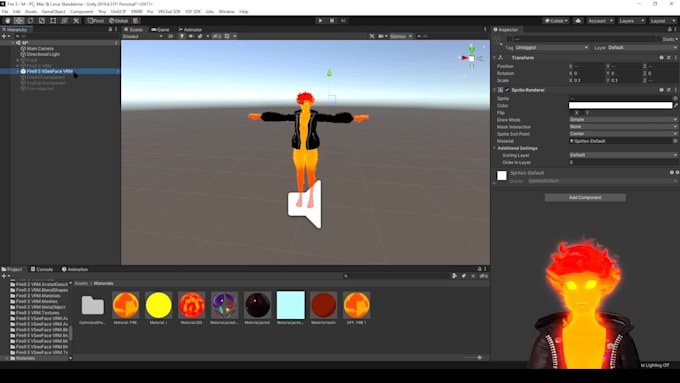Click the Assets breadcrumb in Project

81,283
